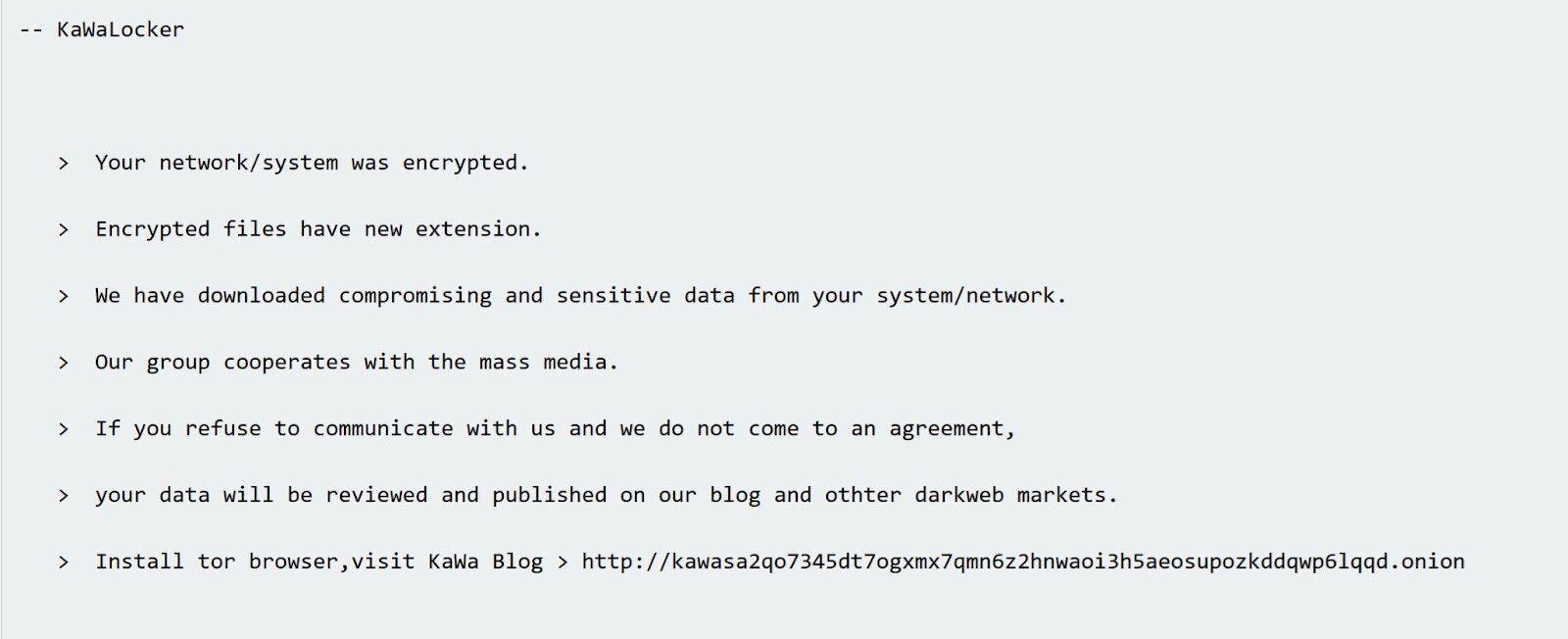Click the word 'agreement' in the note
The width and height of the screenshot is (1568, 639).
coord(947,429)
